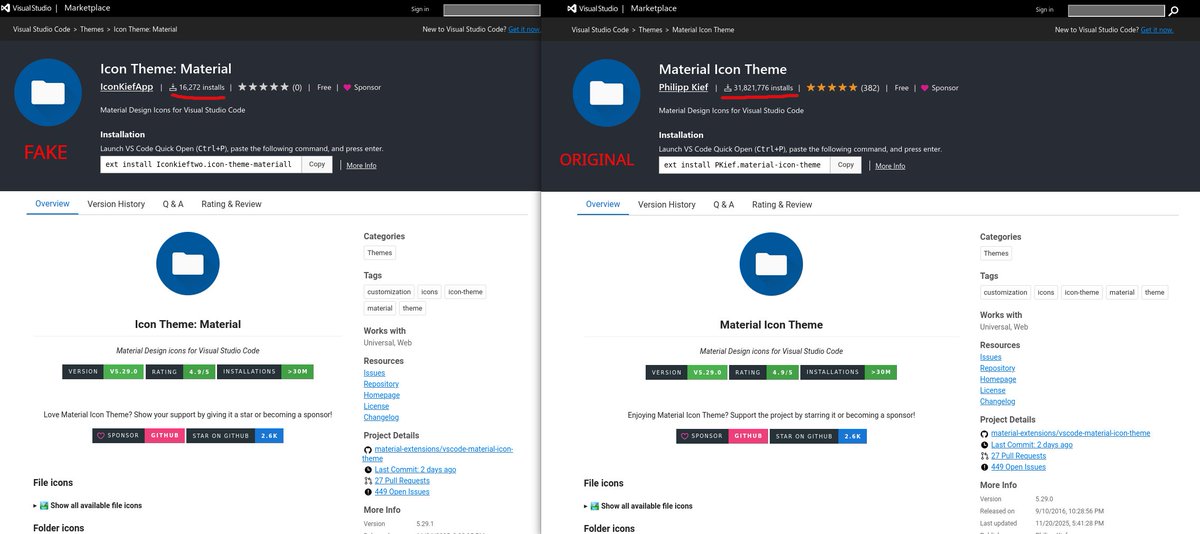Image resolution: width=1200 pixels, height=534 pixels.
Task: Click More Info next to the right Copy button
Action: pyautogui.click(x=890, y=165)
